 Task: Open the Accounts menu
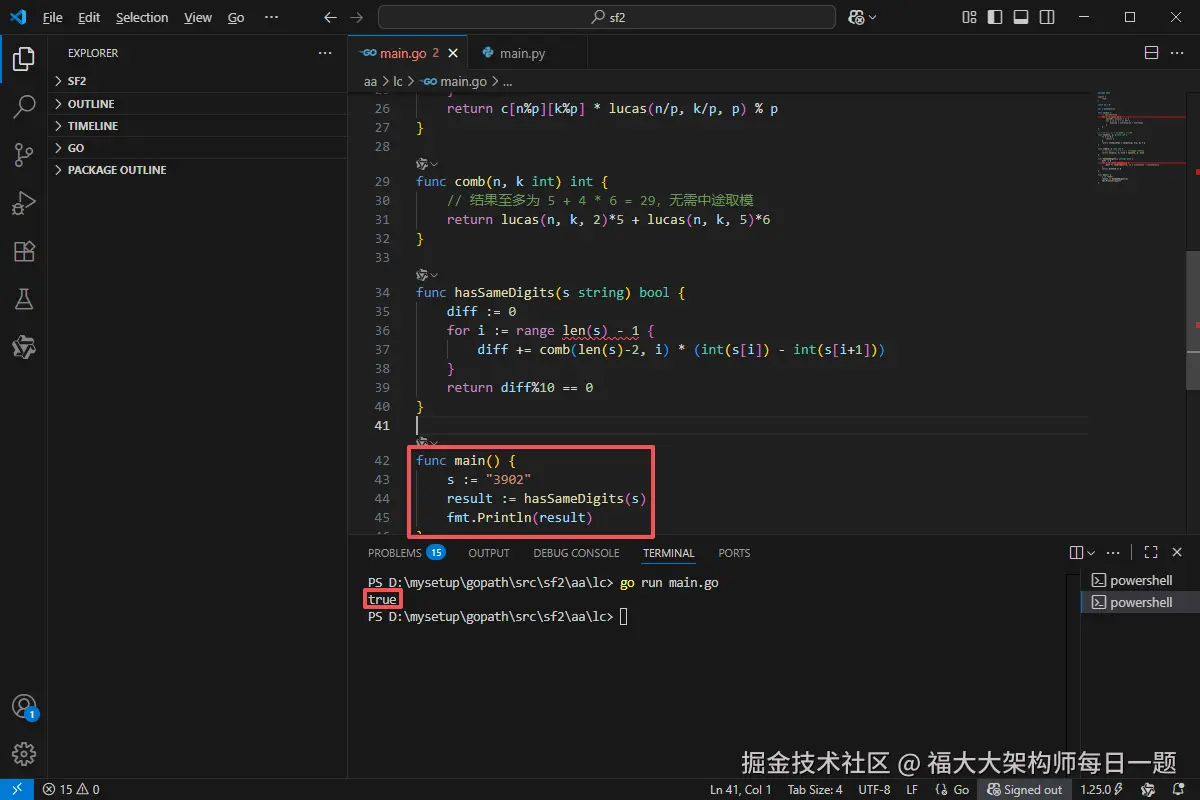click(x=24, y=706)
